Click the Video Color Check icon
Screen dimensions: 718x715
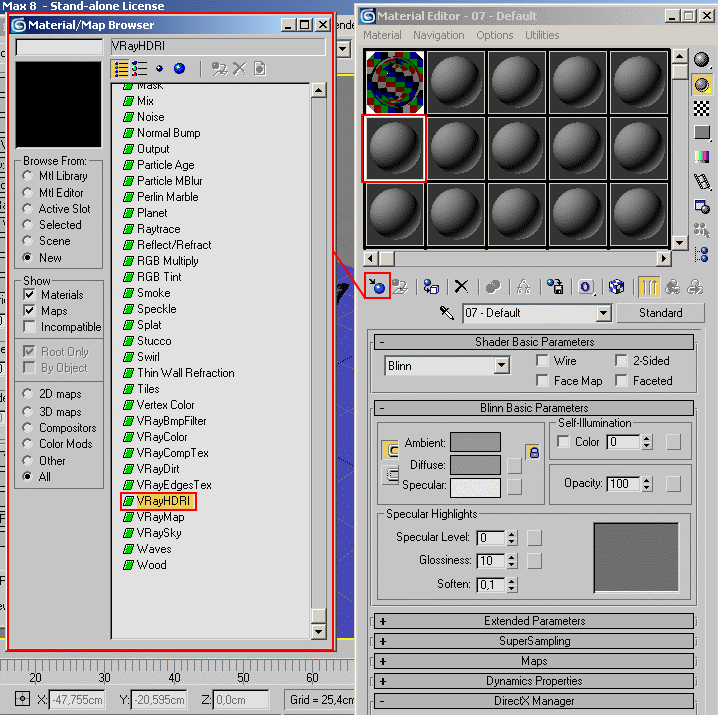[702, 157]
